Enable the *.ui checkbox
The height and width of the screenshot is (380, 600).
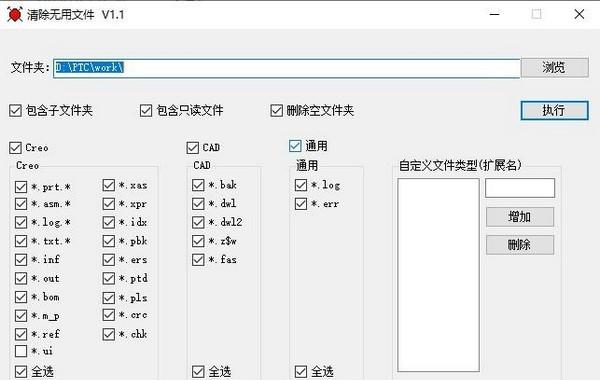pyautogui.click(x=21, y=351)
